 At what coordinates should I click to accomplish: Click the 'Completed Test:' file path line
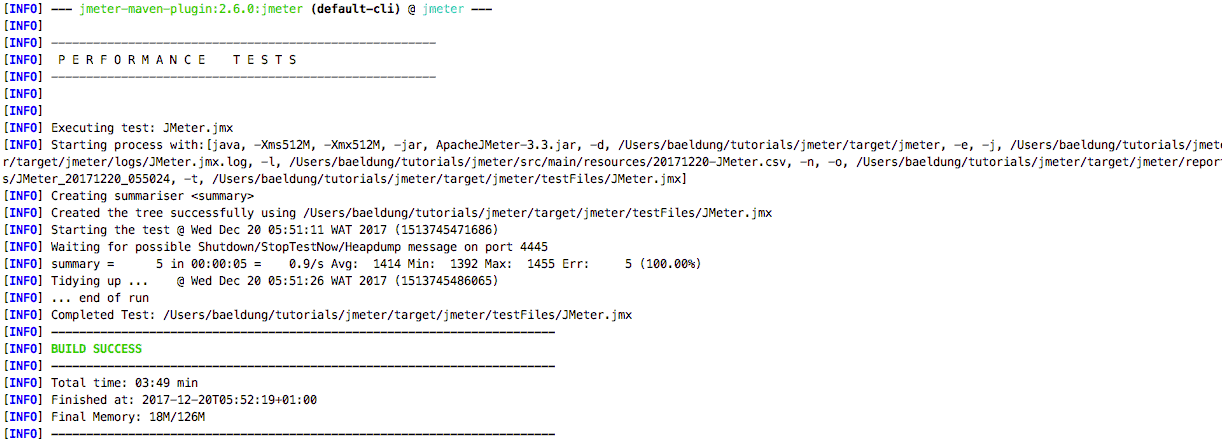(x=341, y=315)
